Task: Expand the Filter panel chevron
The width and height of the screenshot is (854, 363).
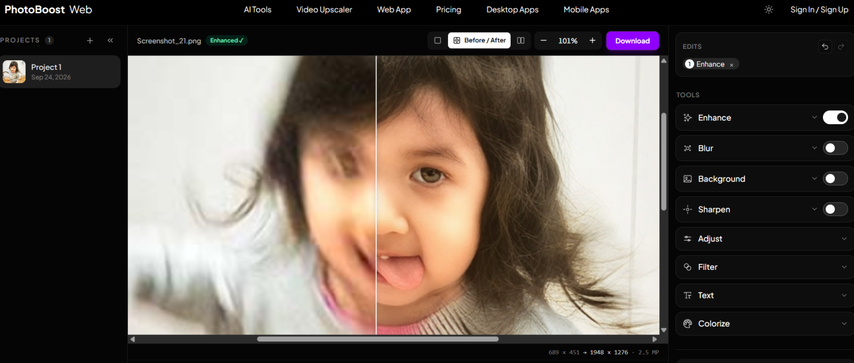Action: [x=844, y=267]
